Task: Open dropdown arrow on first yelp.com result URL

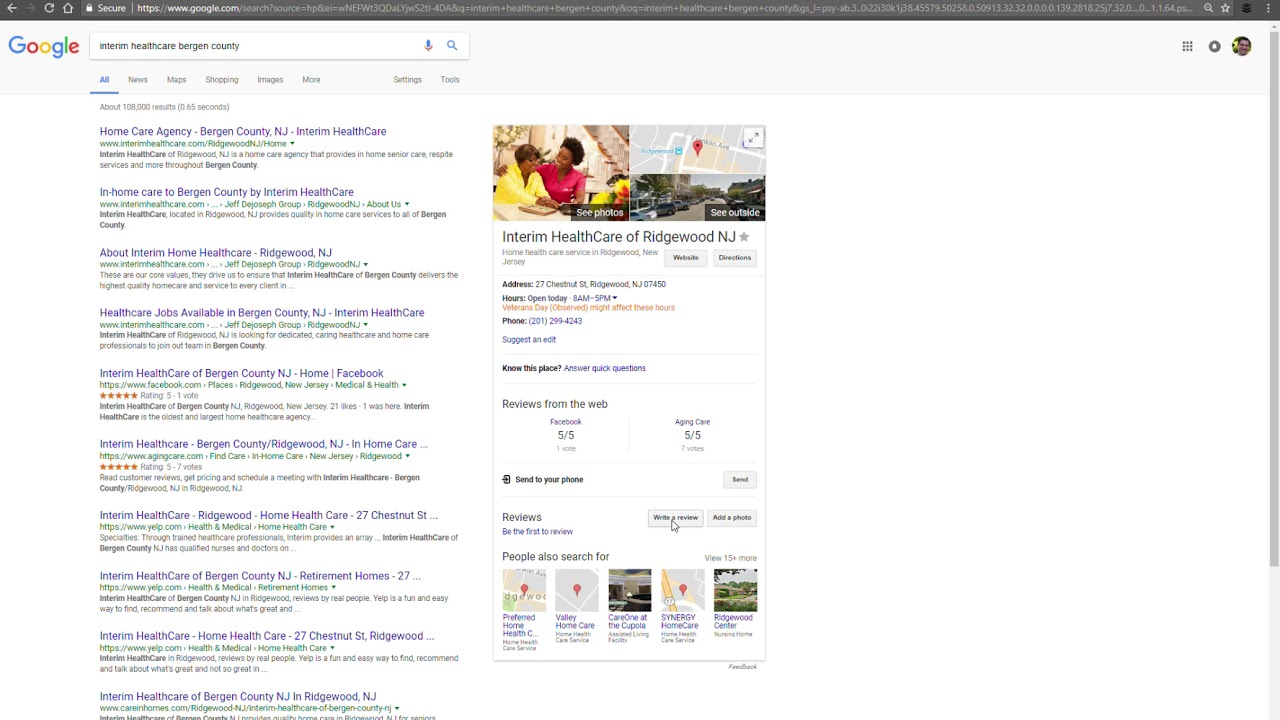Action: click(x=332, y=527)
